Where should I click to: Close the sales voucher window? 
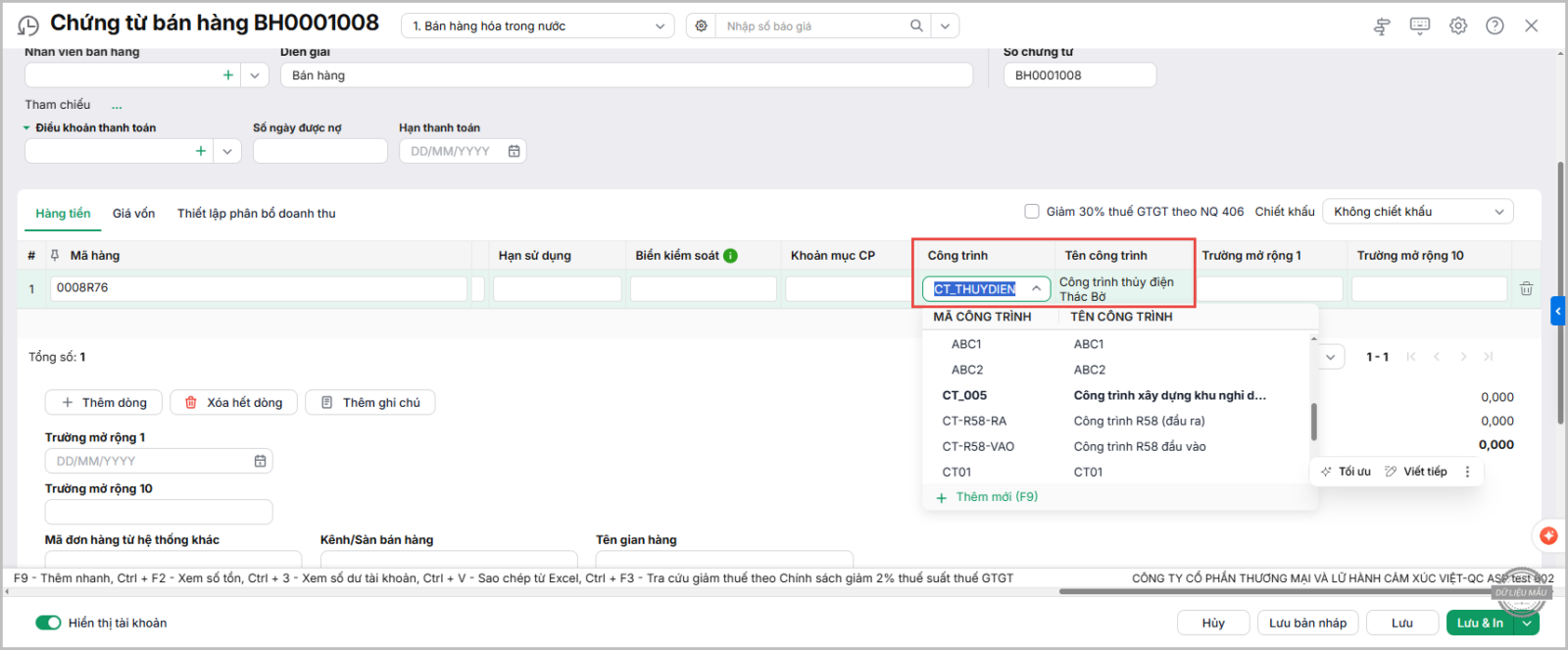1532,26
